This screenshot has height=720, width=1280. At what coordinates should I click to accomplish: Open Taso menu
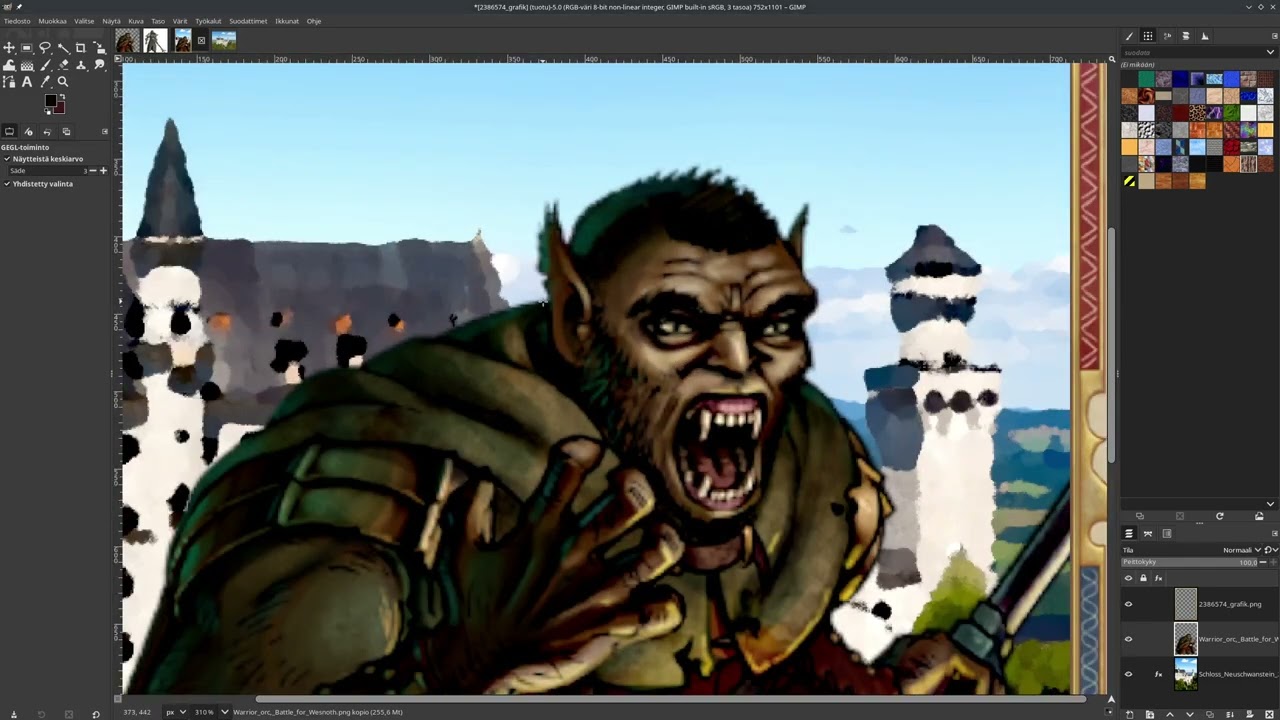point(158,21)
